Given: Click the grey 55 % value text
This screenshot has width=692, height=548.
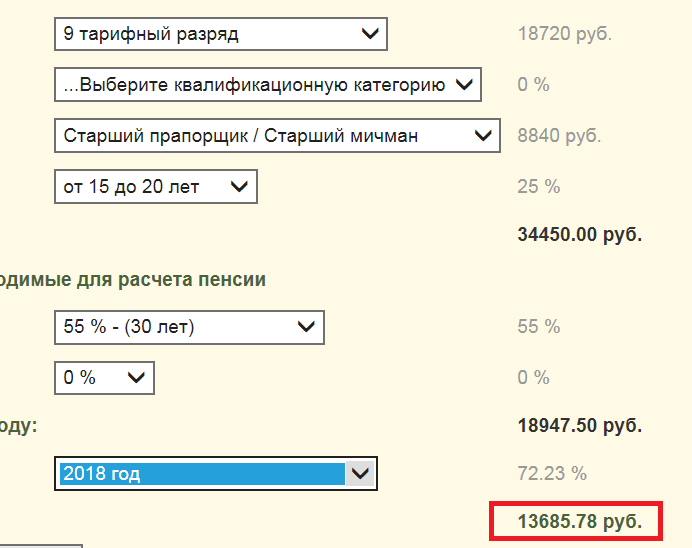Looking at the screenshot, I should (539, 327).
